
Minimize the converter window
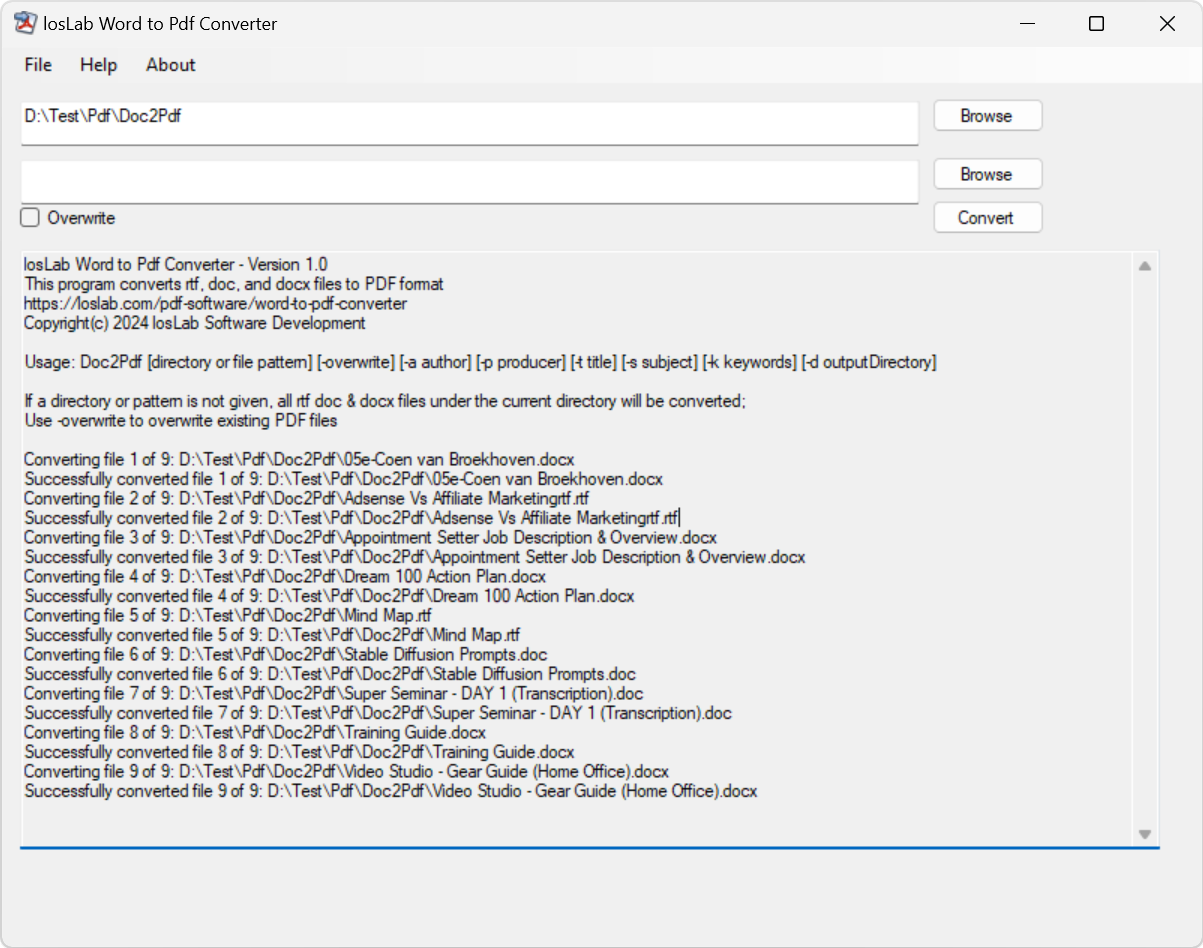coord(1026,24)
